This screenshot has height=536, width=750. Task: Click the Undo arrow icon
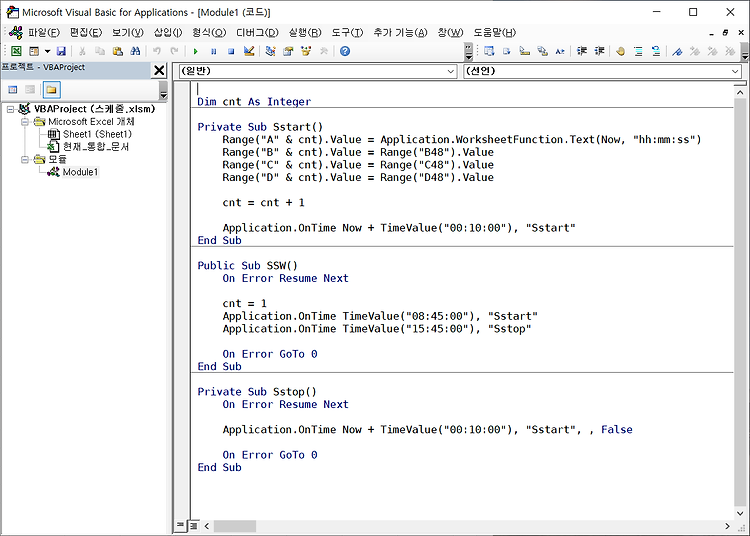coord(157,51)
